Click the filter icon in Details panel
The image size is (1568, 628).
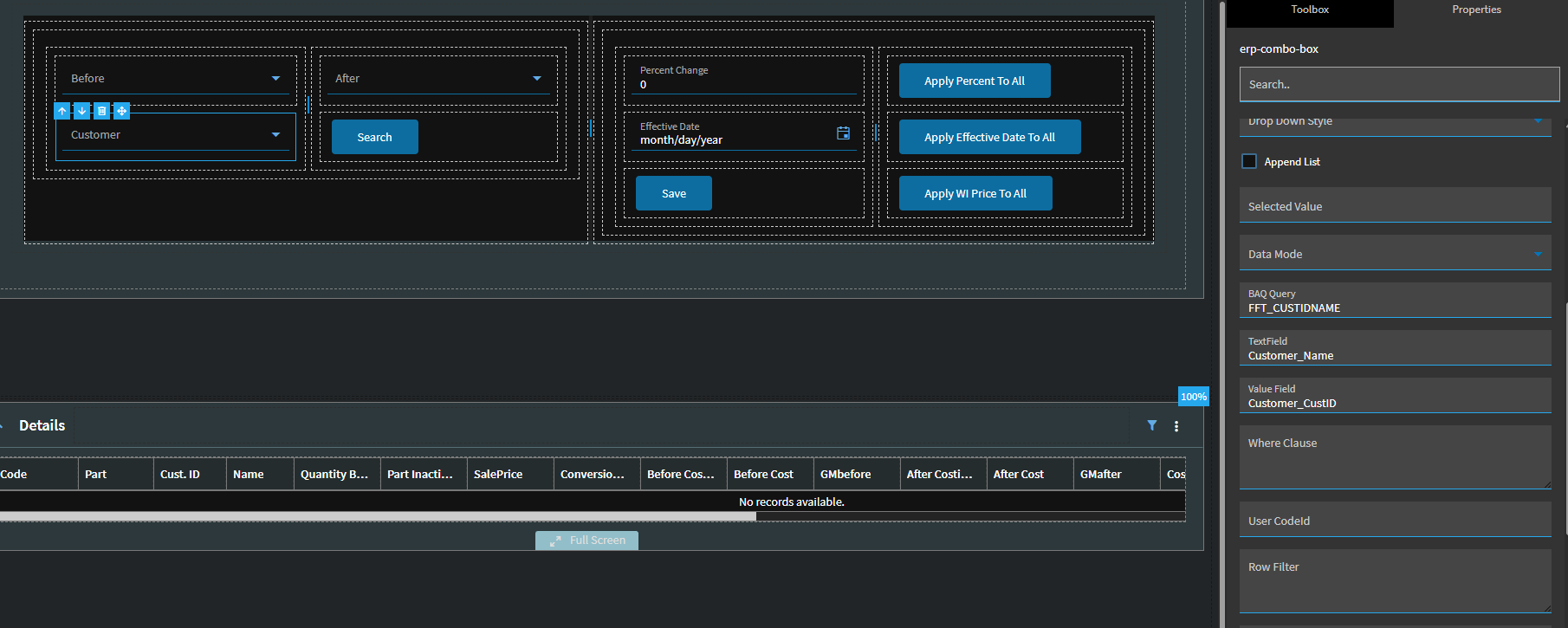click(x=1151, y=425)
